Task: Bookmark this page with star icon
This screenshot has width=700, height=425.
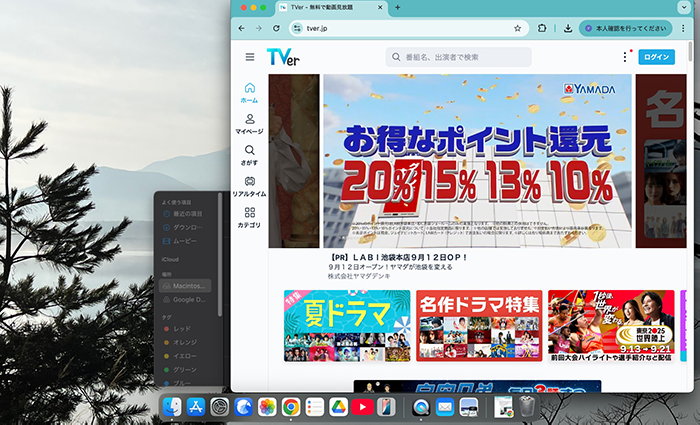Action: (517, 29)
